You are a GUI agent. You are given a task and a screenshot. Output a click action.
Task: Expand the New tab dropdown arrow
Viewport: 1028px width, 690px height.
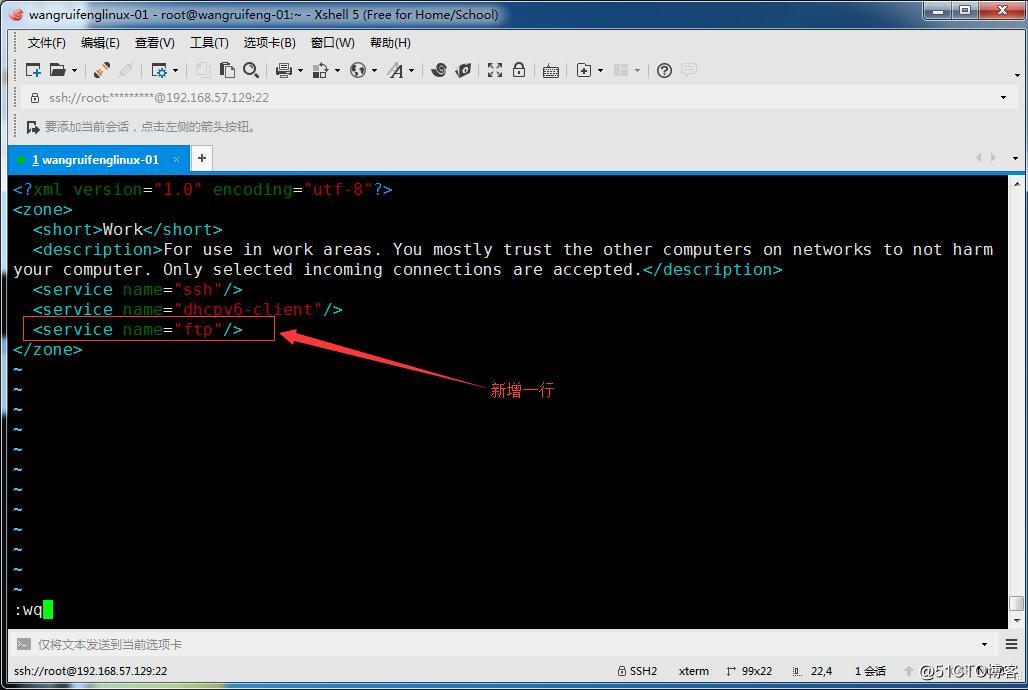click(x=600, y=70)
